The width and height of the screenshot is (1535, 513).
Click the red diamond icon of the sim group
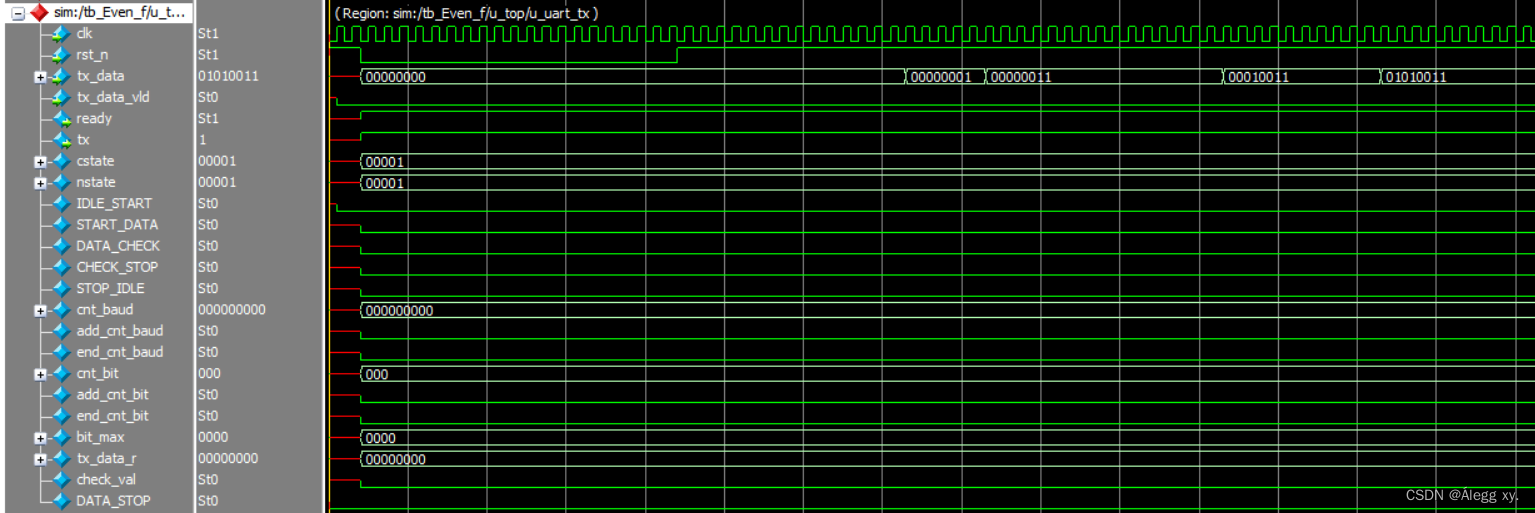click(x=40, y=12)
